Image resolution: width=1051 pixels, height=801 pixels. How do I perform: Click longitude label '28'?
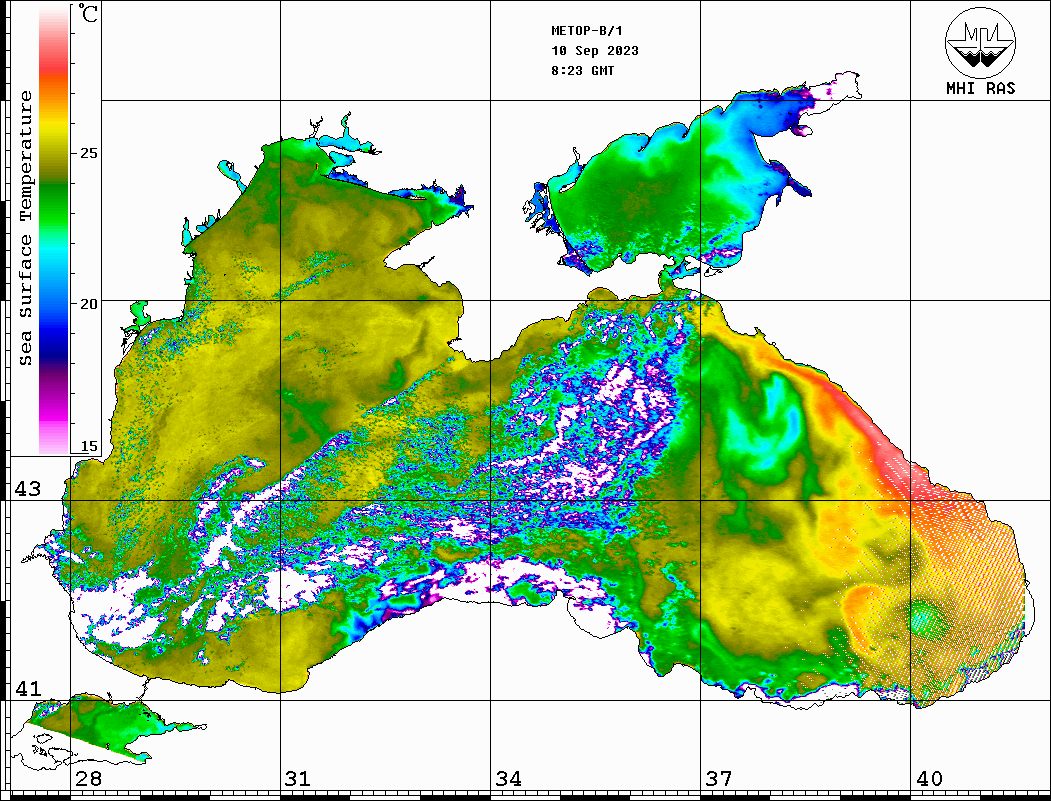point(88,778)
